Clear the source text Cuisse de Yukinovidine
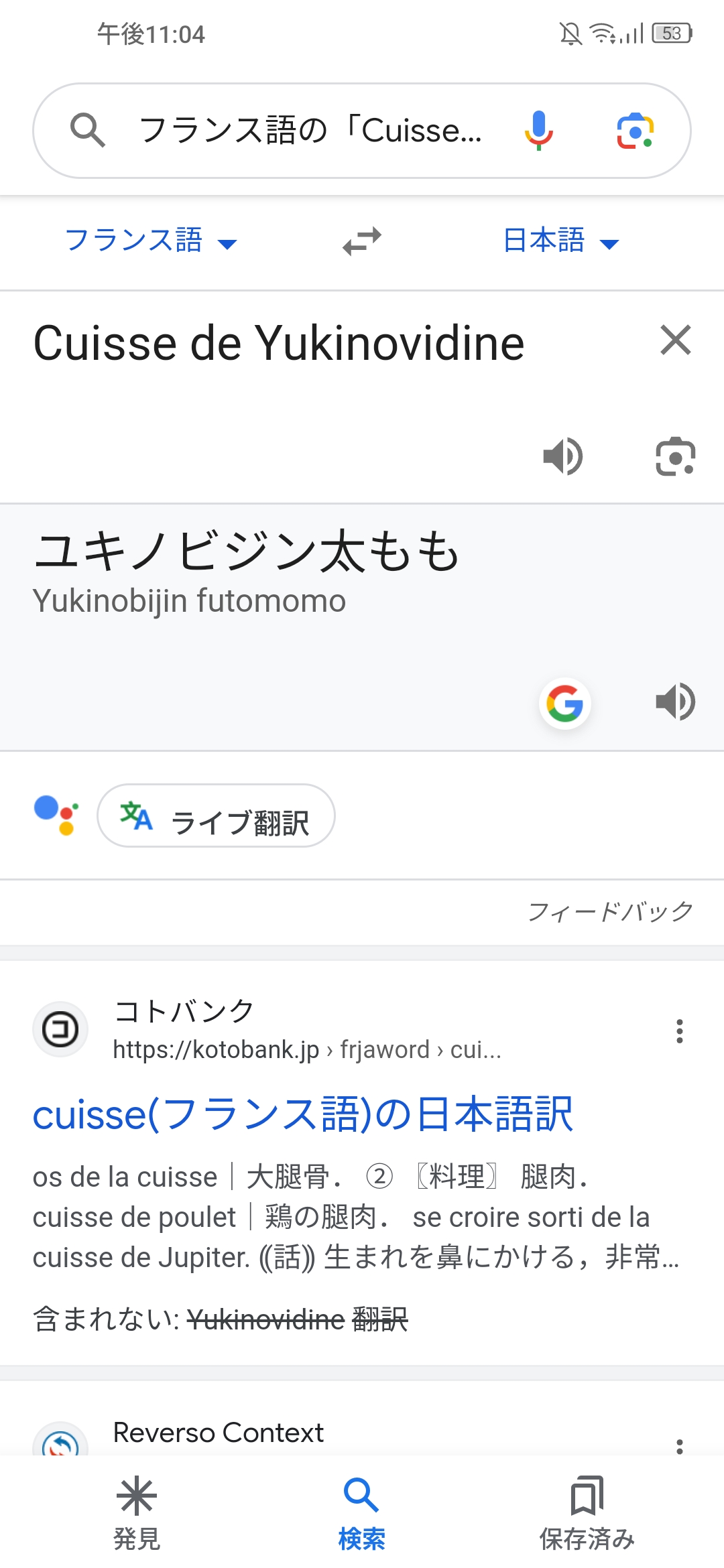 [675, 340]
